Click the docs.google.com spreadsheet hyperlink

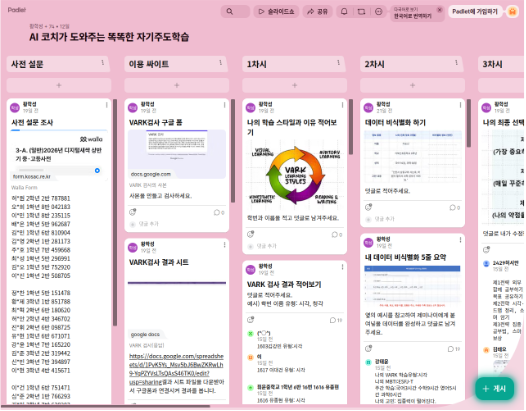coord(176,369)
